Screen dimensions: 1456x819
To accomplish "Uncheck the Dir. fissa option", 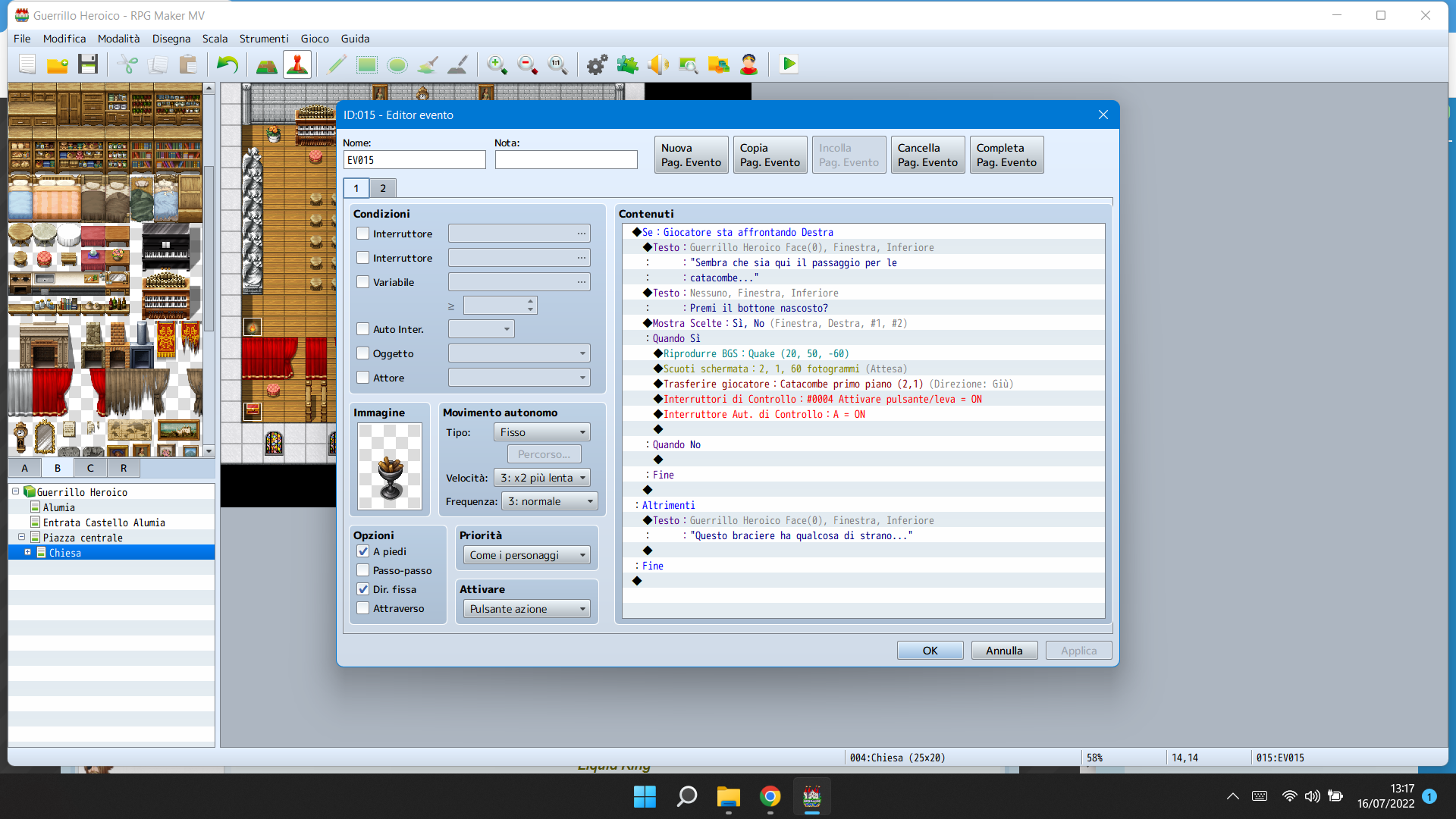I will [x=363, y=589].
